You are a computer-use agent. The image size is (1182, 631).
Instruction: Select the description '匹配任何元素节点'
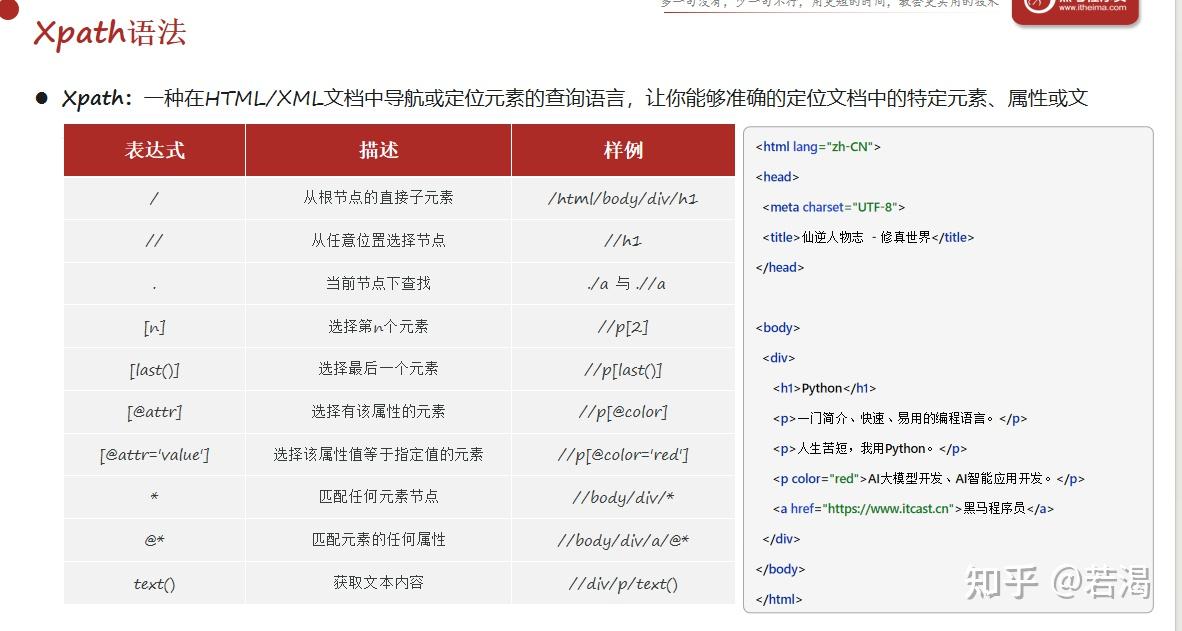pos(378,497)
